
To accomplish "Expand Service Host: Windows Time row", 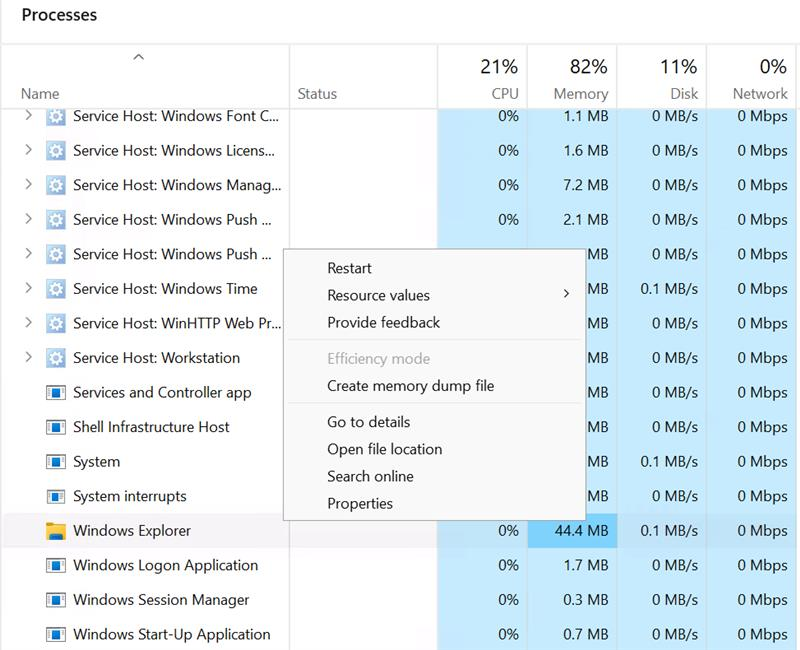I will pyautogui.click(x=29, y=288).
